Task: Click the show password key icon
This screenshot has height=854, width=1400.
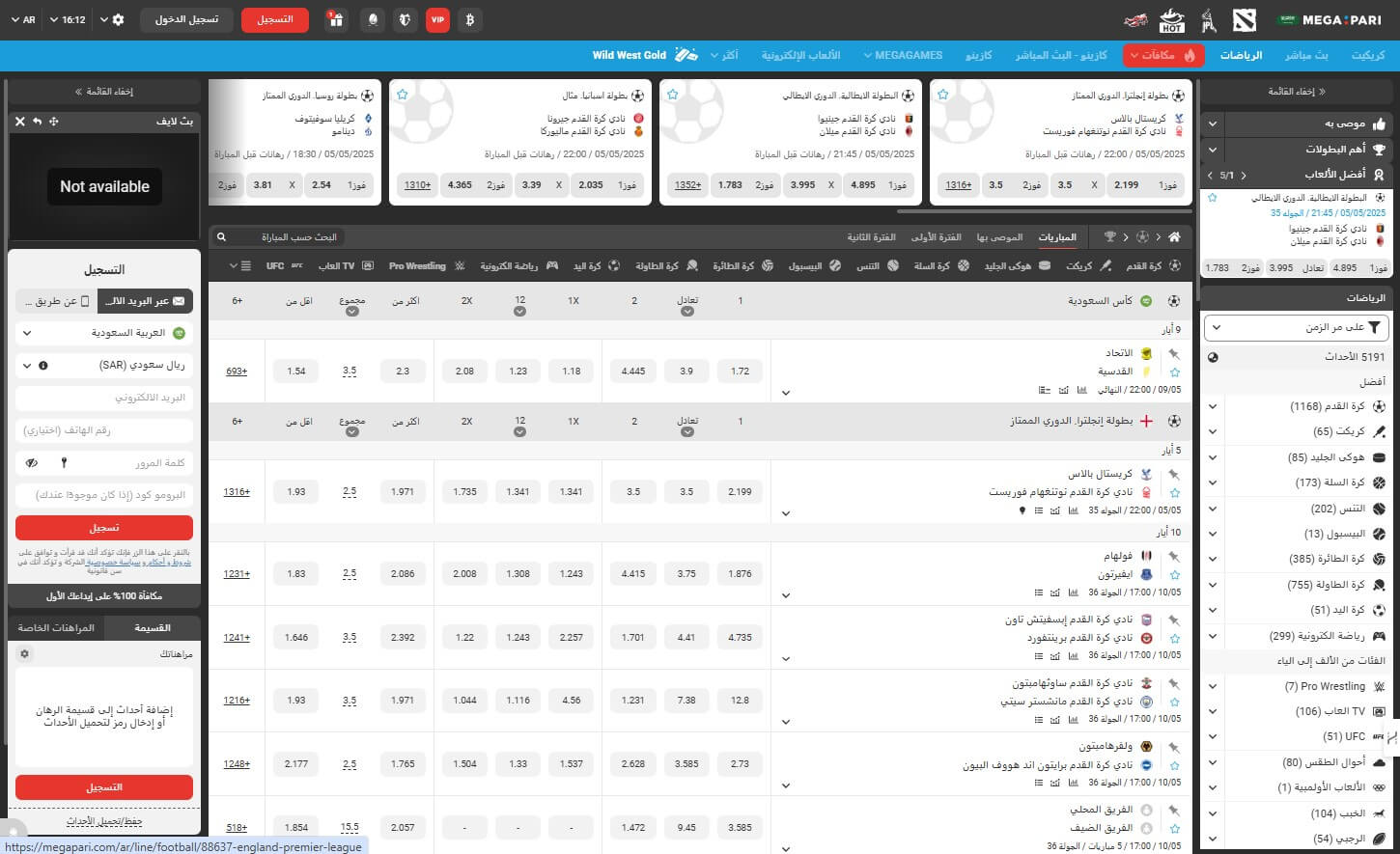Action: (65, 463)
